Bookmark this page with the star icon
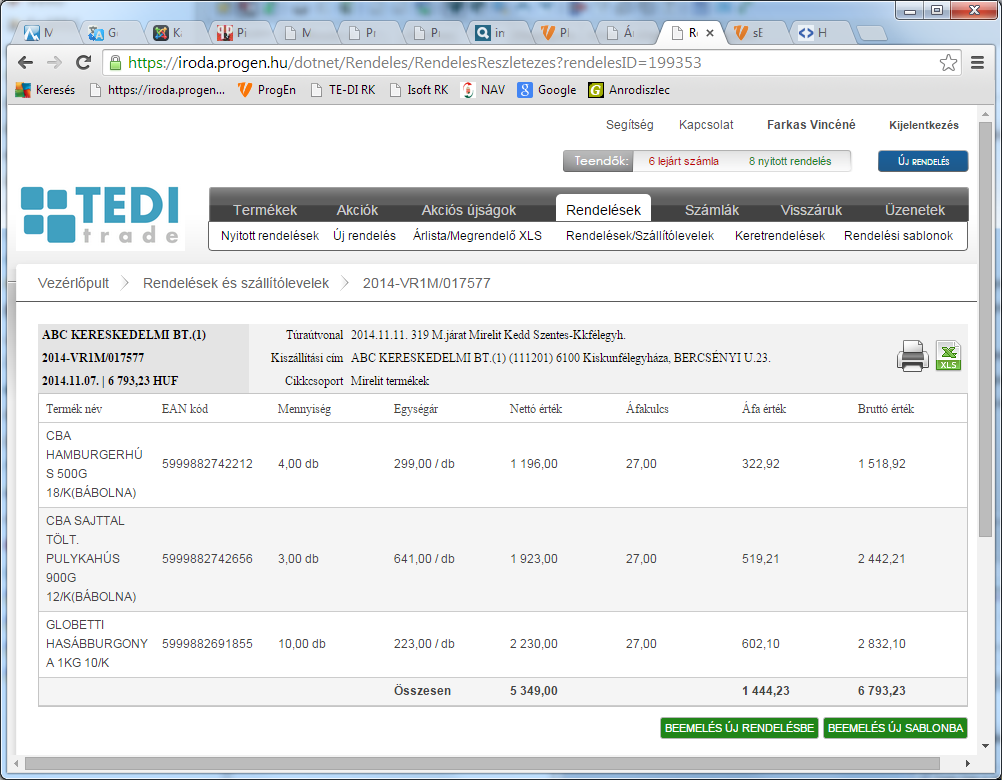This screenshot has height=780, width=1002. [x=948, y=63]
